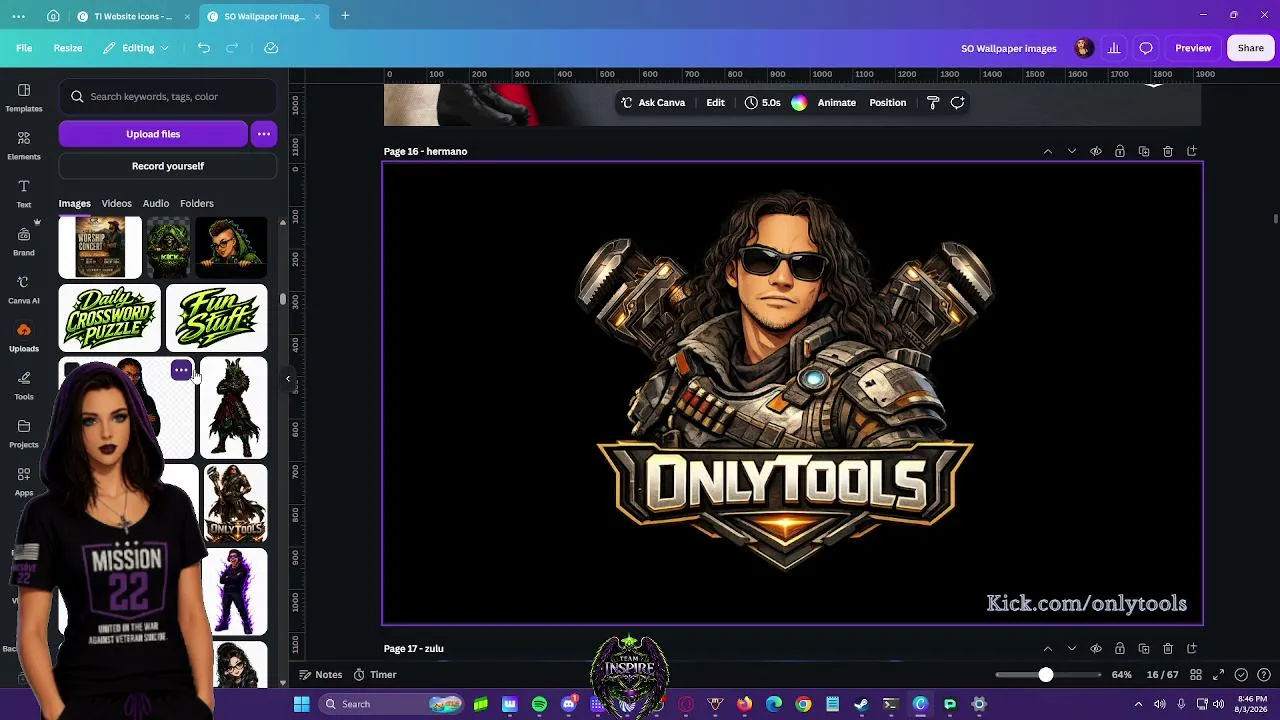Collapse the side panel
Viewport: 1280px width, 720px height.
click(x=288, y=379)
